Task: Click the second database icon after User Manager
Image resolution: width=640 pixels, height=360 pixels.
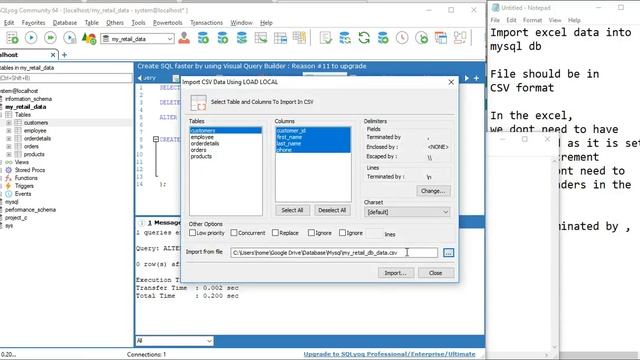Action: point(222,38)
